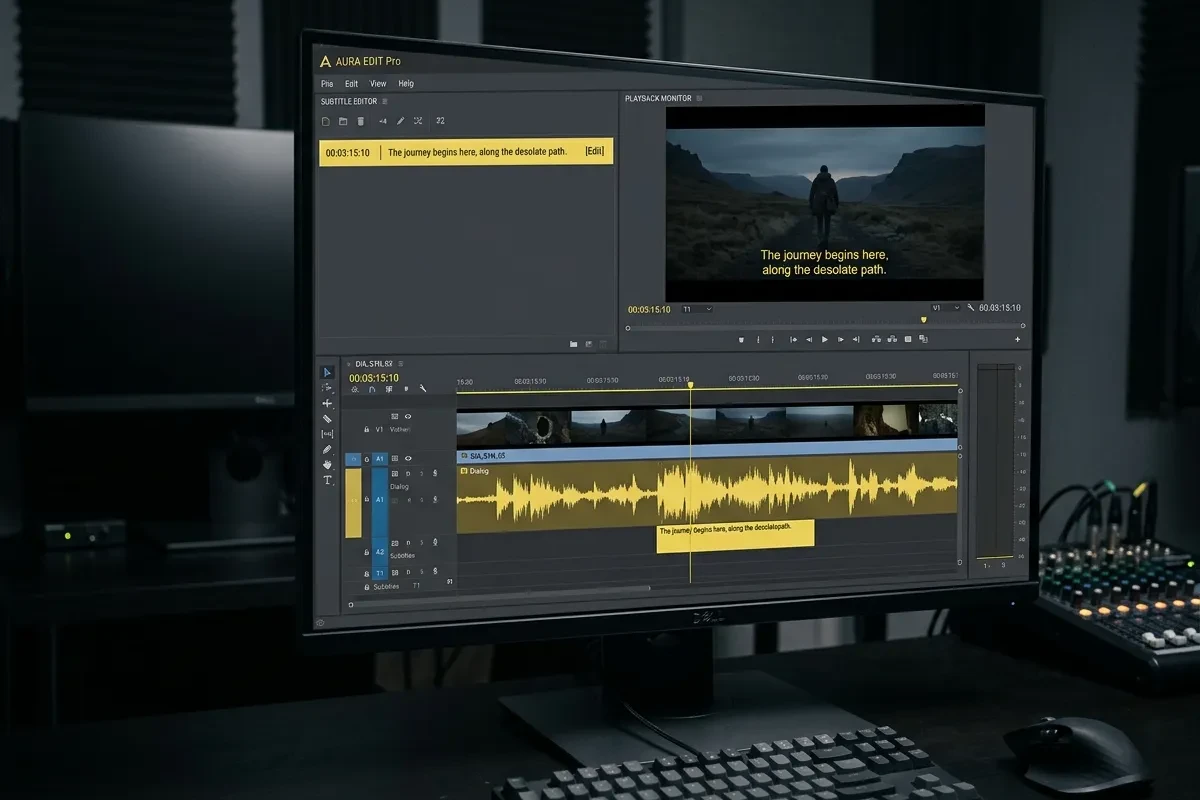Screen dimensions: 1200x800
Task: Click the timeline snap magnet icon
Action: pos(371,389)
